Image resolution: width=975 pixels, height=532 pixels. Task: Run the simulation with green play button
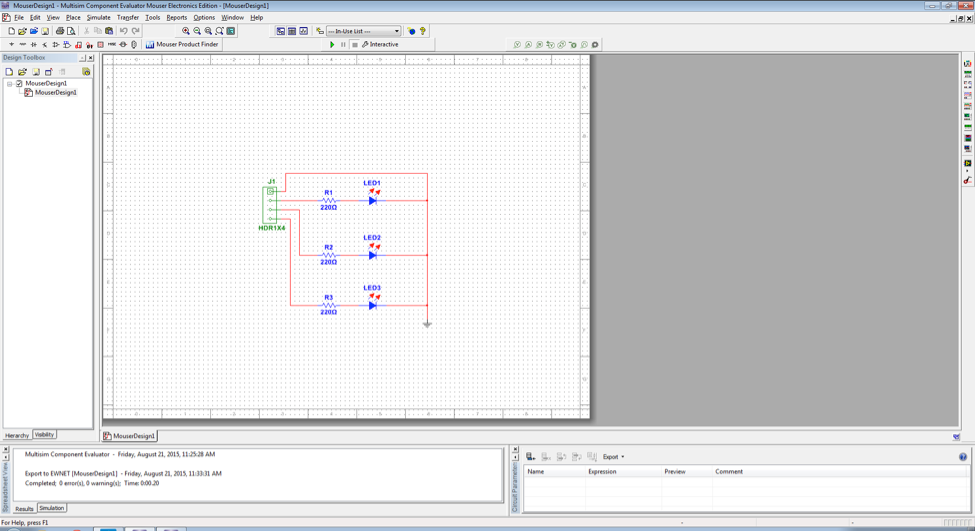click(332, 45)
